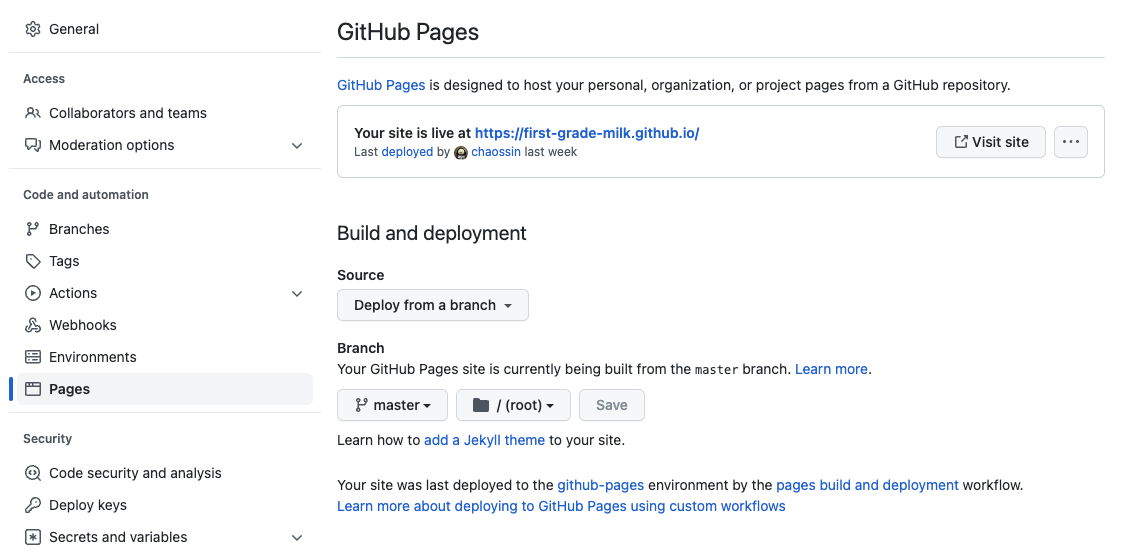Open Tags settings
Viewport: 1121px width, 554px height.
[165, 262]
